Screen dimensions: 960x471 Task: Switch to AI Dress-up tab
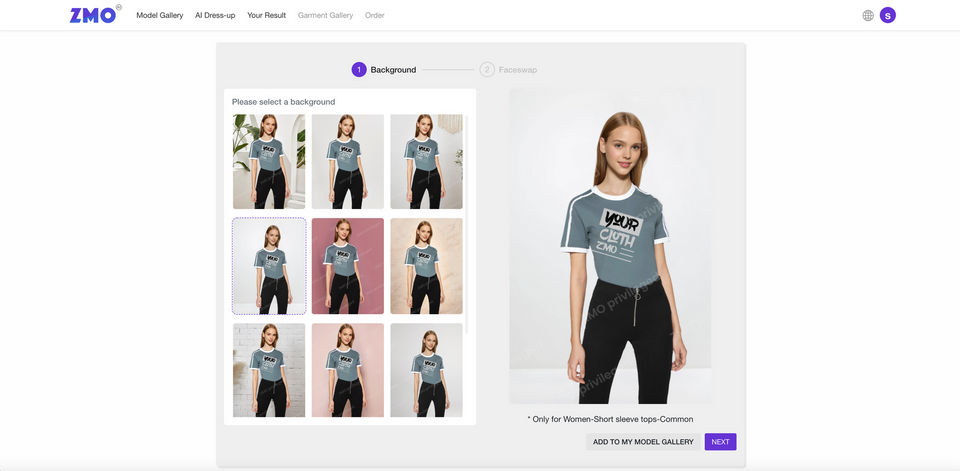(x=215, y=15)
